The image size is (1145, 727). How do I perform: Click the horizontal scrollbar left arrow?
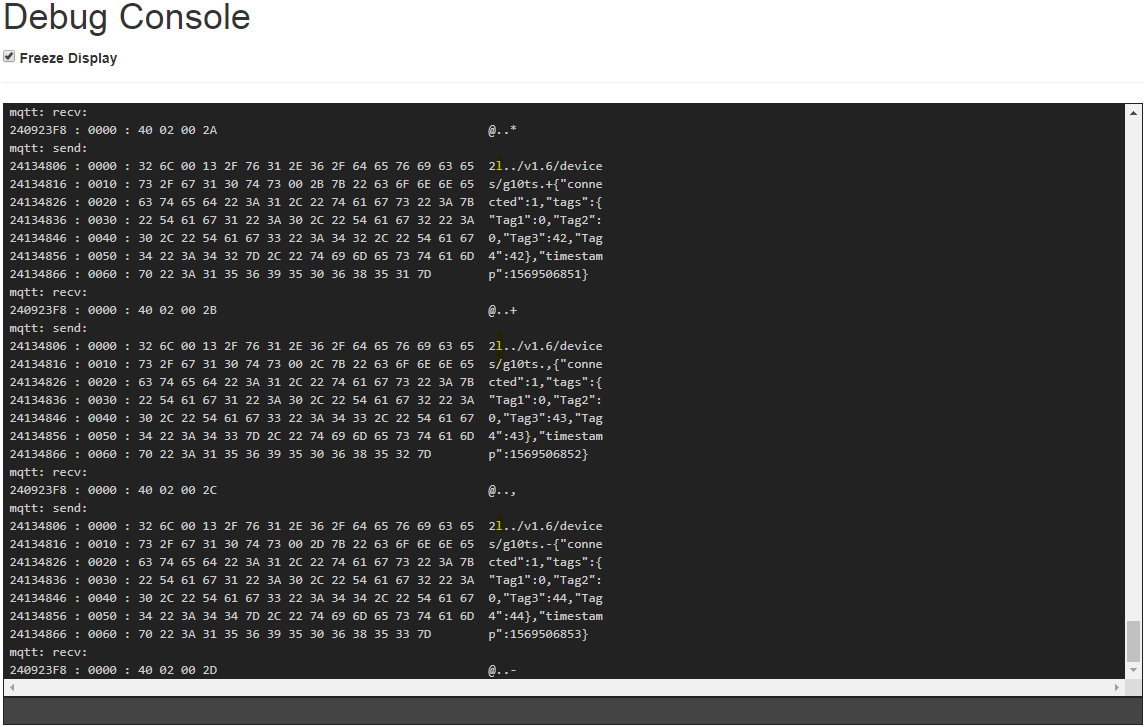(x=12, y=688)
